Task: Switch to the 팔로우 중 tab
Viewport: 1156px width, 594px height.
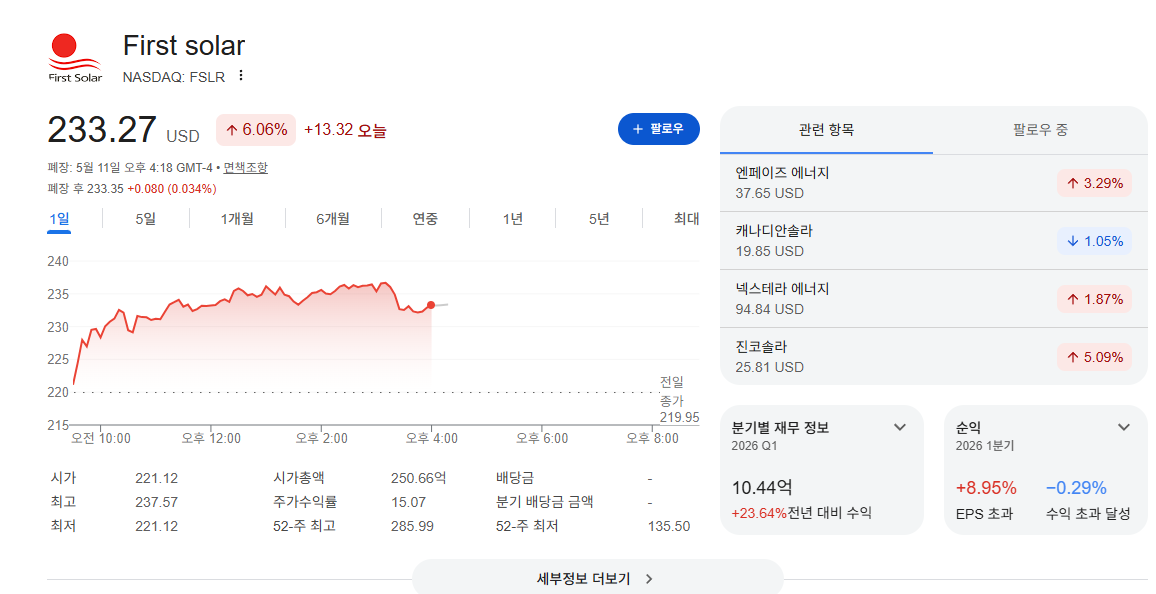Action: click(x=1040, y=130)
